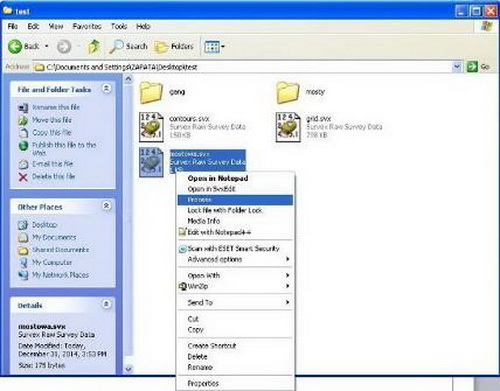Open the File menu
The image size is (500, 391).
[13, 26]
